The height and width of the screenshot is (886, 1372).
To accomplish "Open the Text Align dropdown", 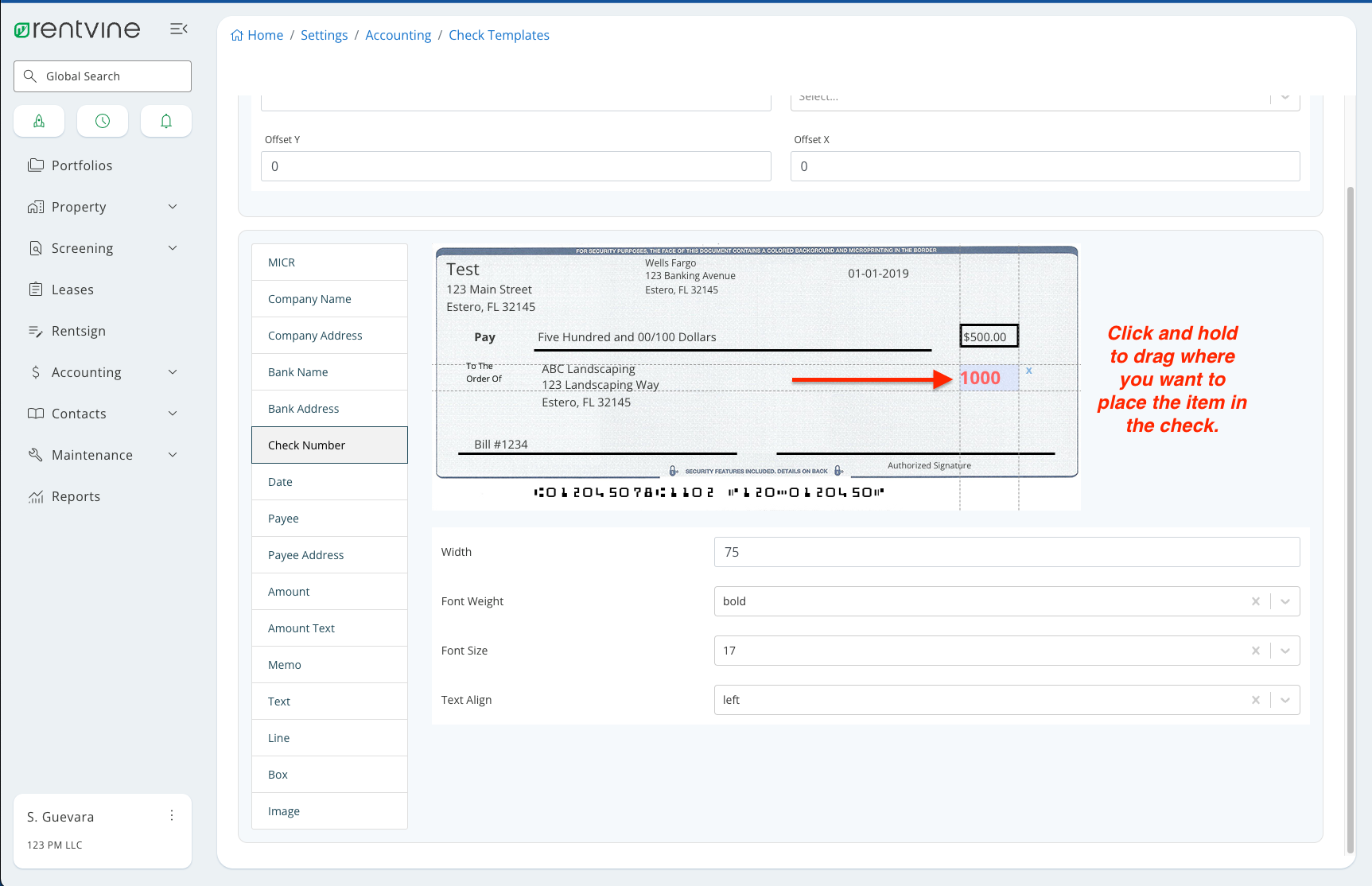I will tap(1285, 700).
